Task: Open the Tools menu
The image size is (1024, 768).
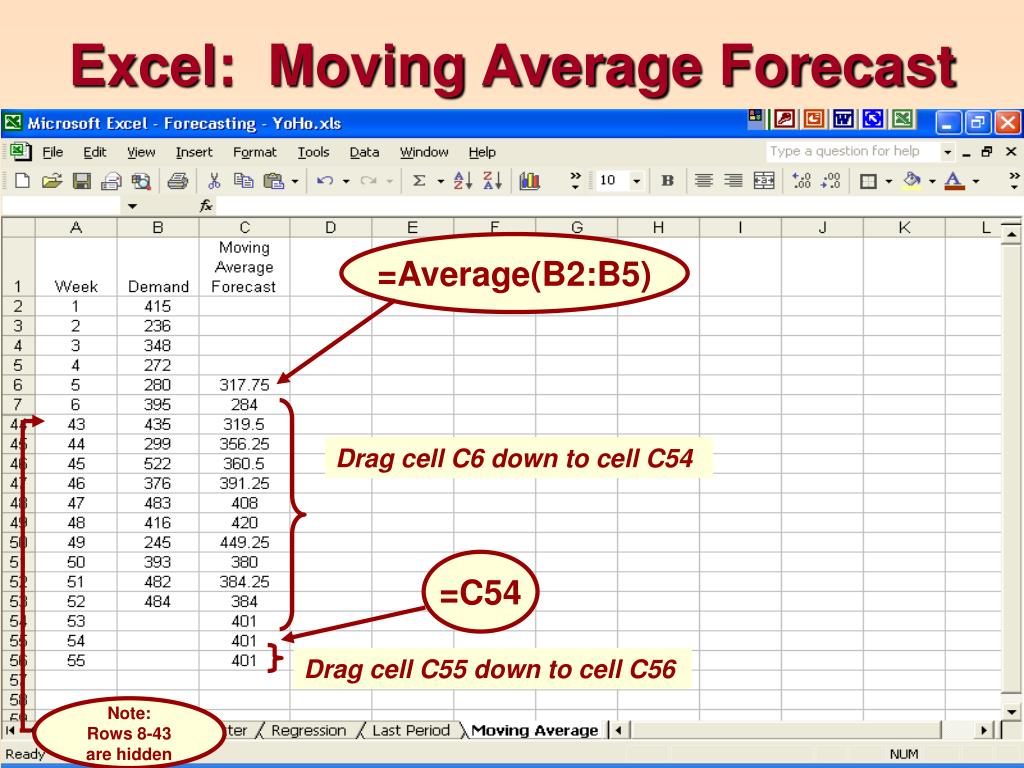Action: pos(313,152)
